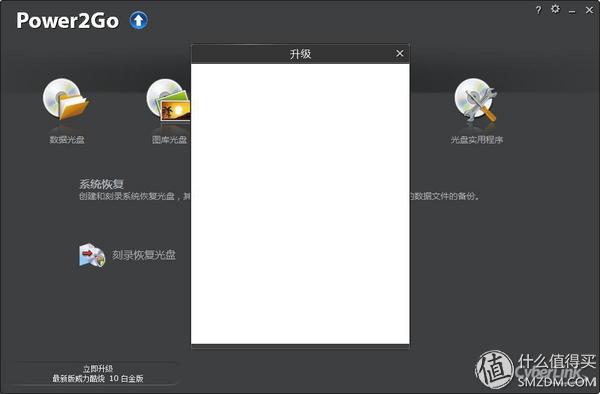Open settings via the gear icon
This screenshot has width=600, height=394.
click(x=555, y=9)
